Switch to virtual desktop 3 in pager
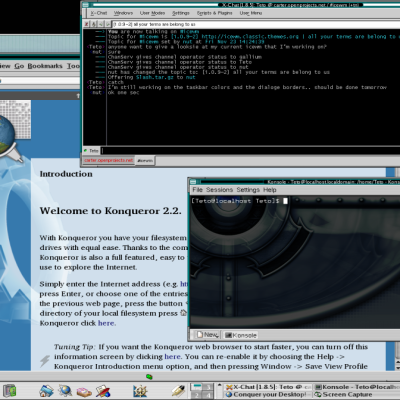 [x=208, y=387]
